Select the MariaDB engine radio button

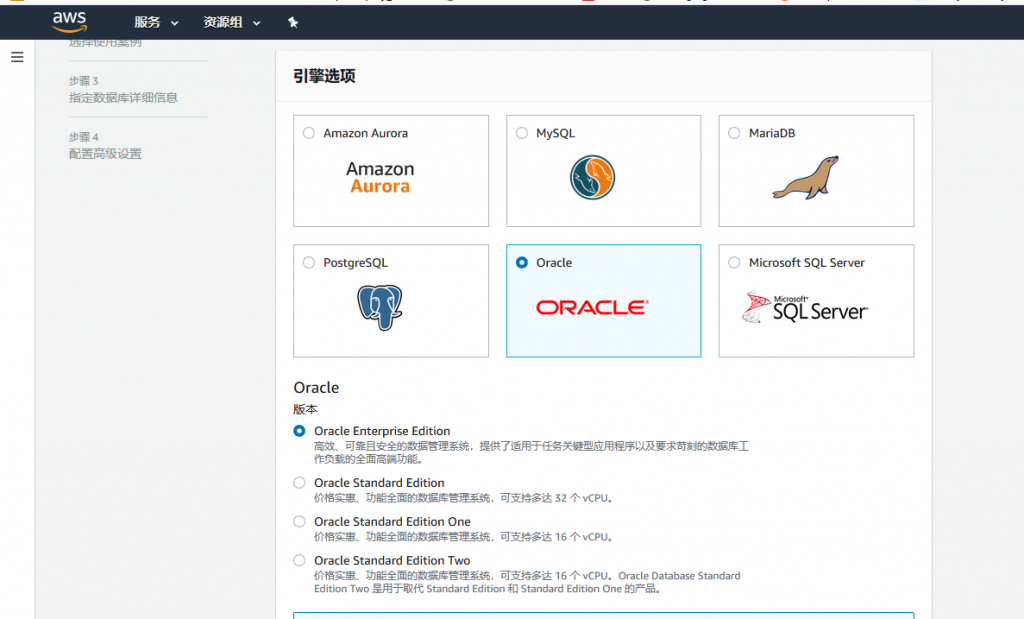(734, 133)
